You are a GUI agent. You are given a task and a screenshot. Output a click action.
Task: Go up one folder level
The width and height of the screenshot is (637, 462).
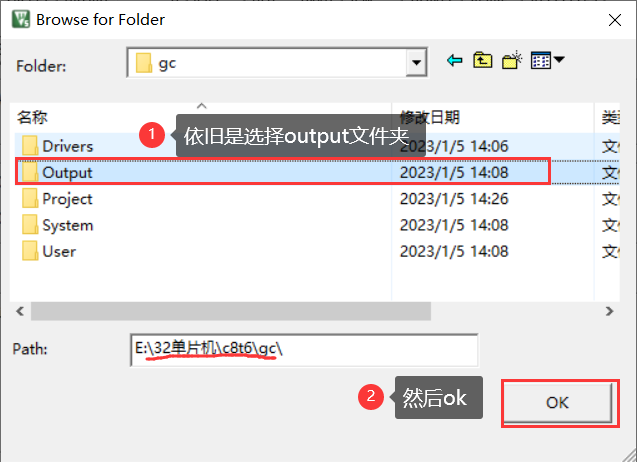(482, 61)
